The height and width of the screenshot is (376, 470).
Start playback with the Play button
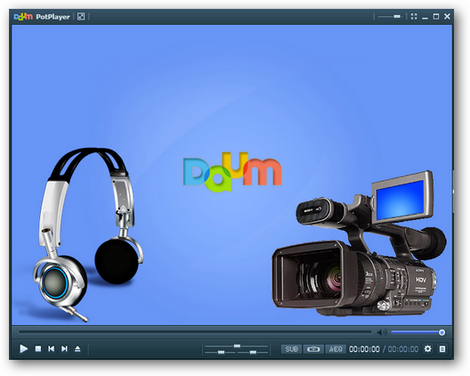click(23, 349)
